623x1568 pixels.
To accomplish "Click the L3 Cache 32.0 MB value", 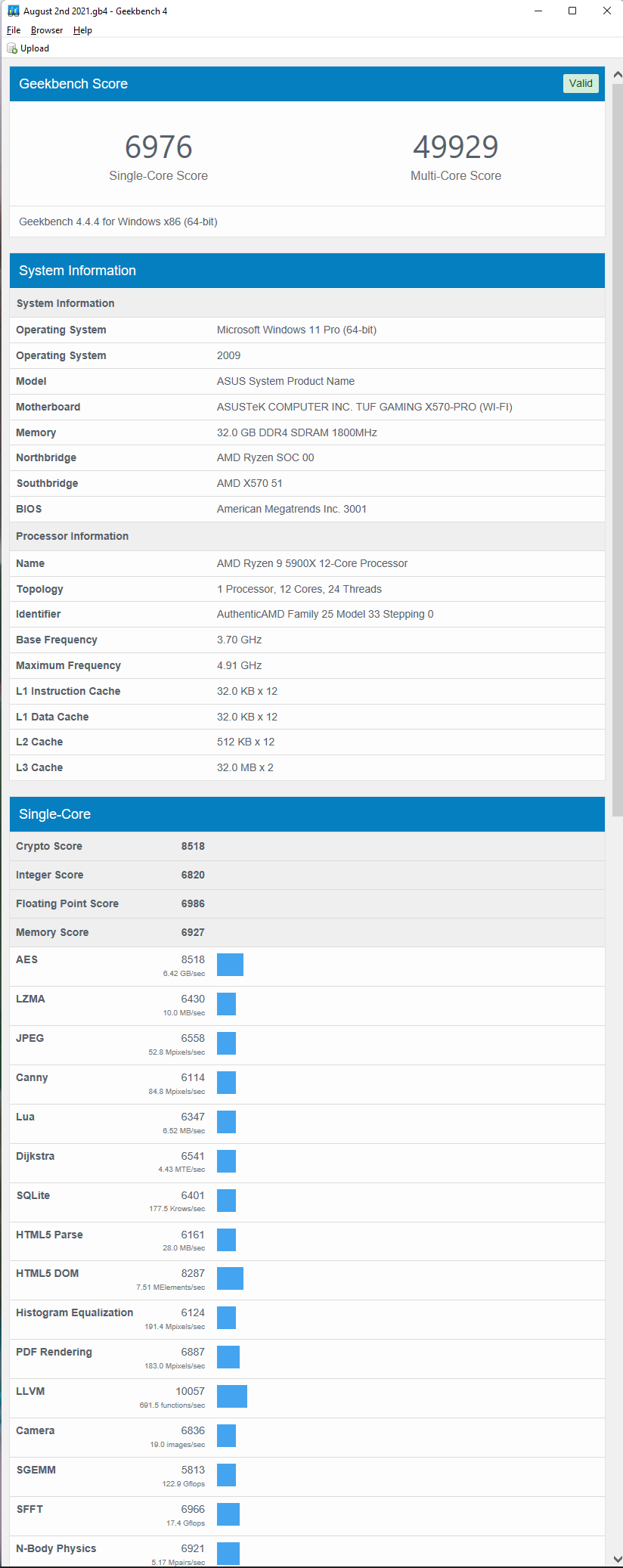I will click(245, 767).
